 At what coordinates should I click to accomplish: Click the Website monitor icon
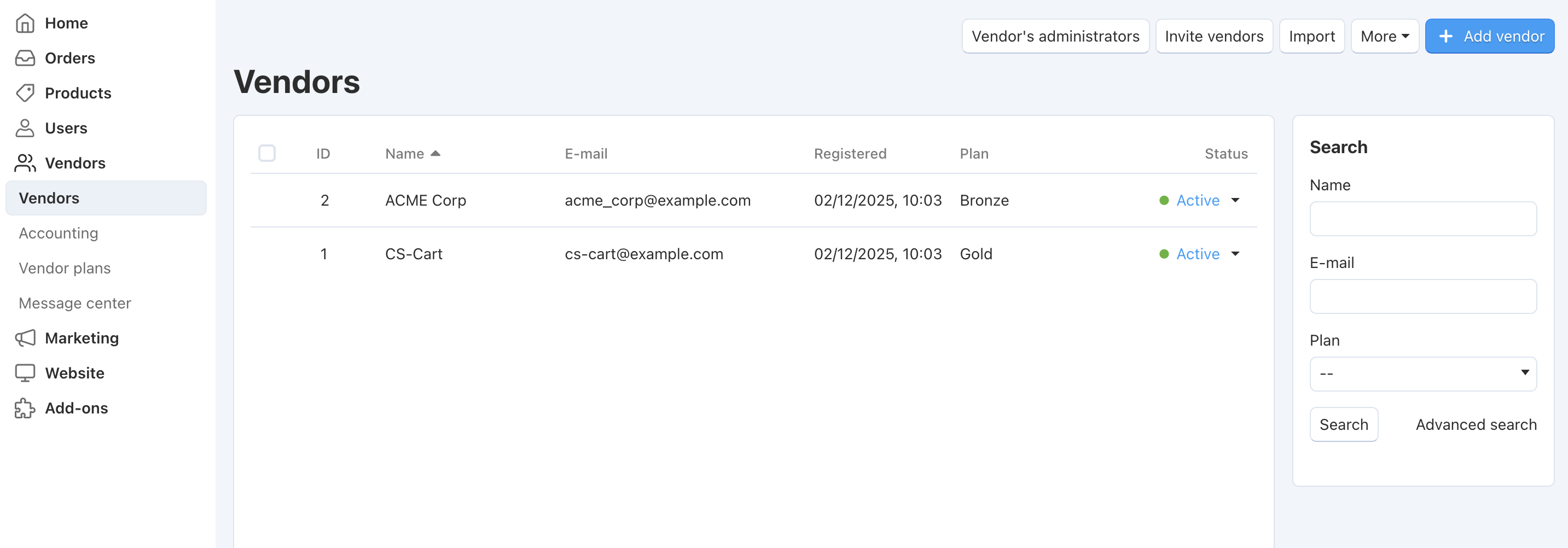25,373
